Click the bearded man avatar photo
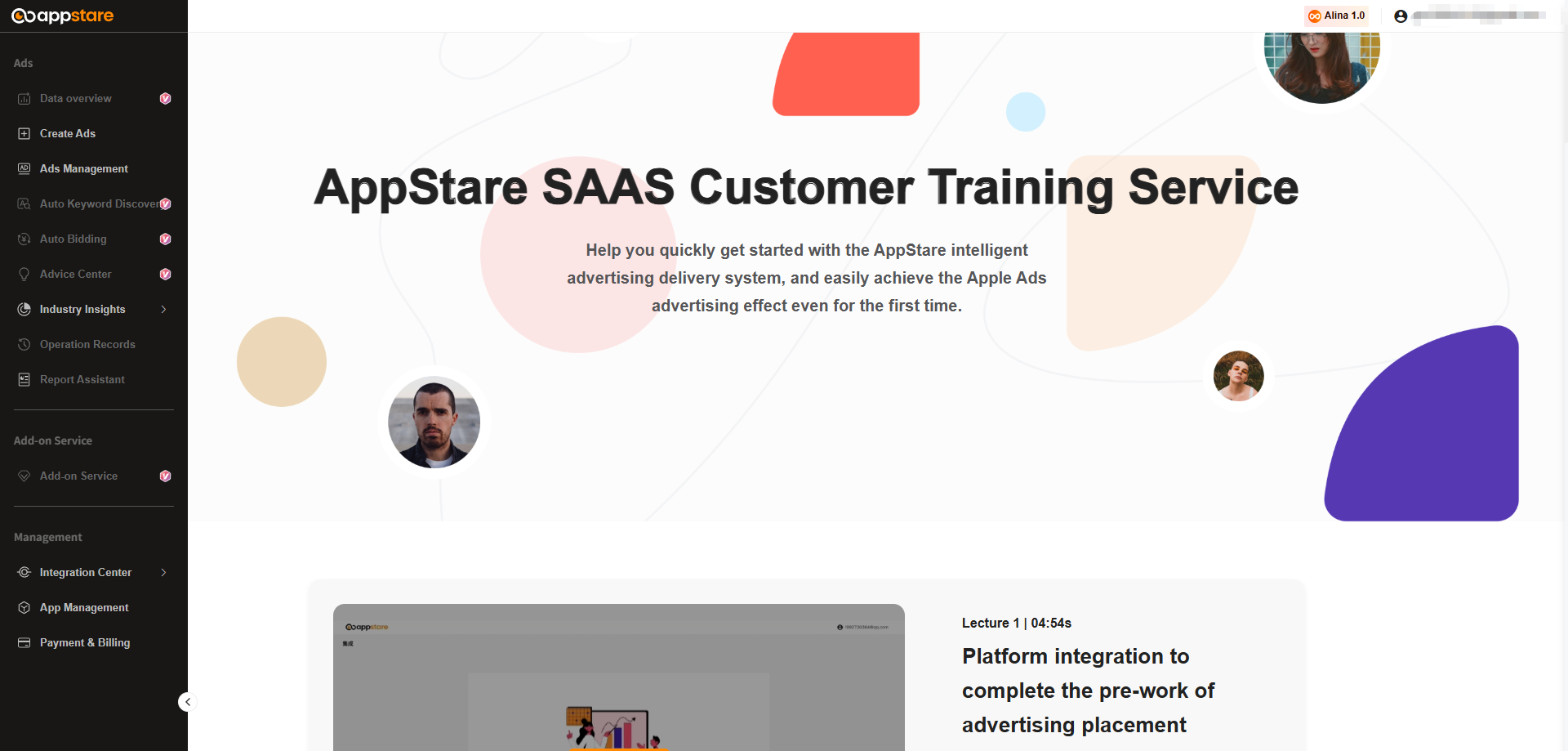Screen dimensions: 1568x751 click(x=434, y=422)
